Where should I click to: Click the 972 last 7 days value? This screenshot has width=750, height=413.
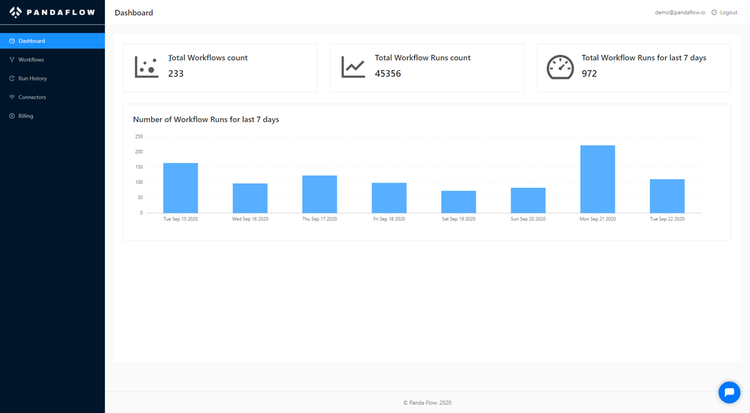point(589,74)
